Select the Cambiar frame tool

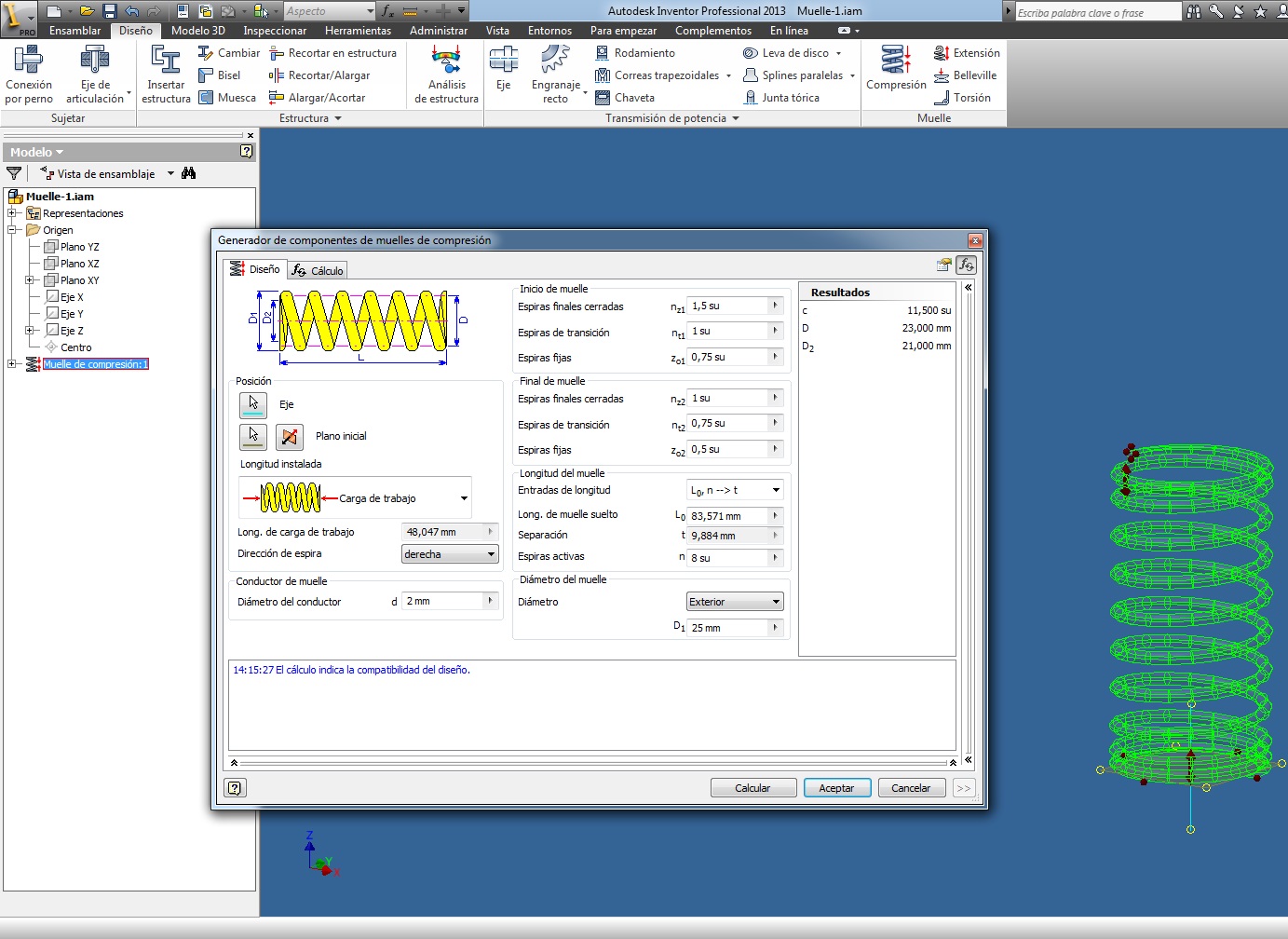click(x=229, y=53)
